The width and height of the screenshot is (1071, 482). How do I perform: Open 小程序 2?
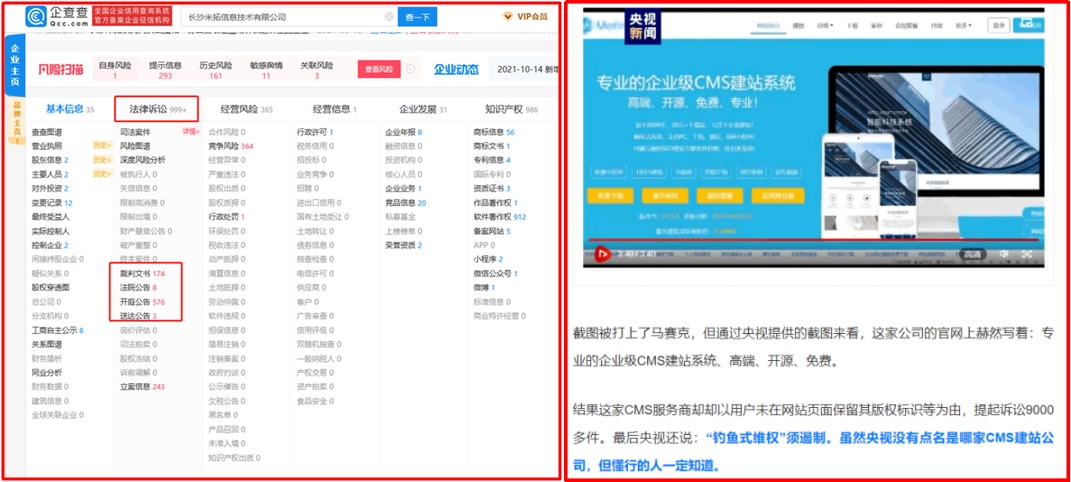(488, 259)
